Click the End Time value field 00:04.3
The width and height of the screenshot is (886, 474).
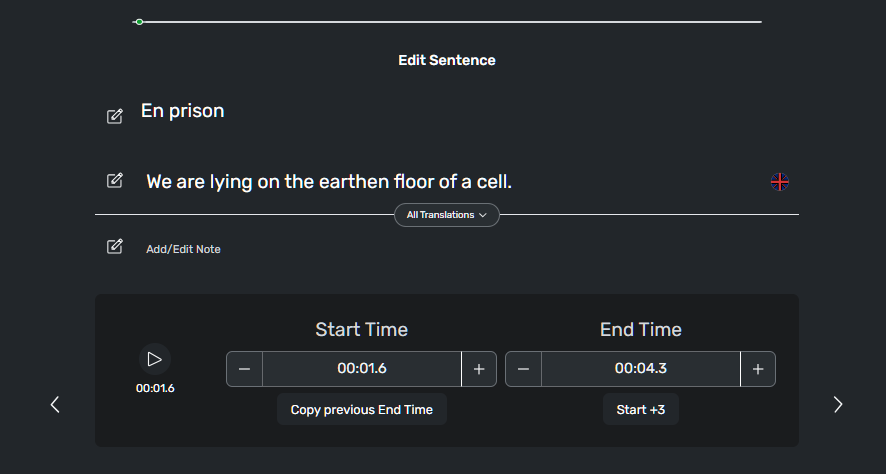click(640, 369)
